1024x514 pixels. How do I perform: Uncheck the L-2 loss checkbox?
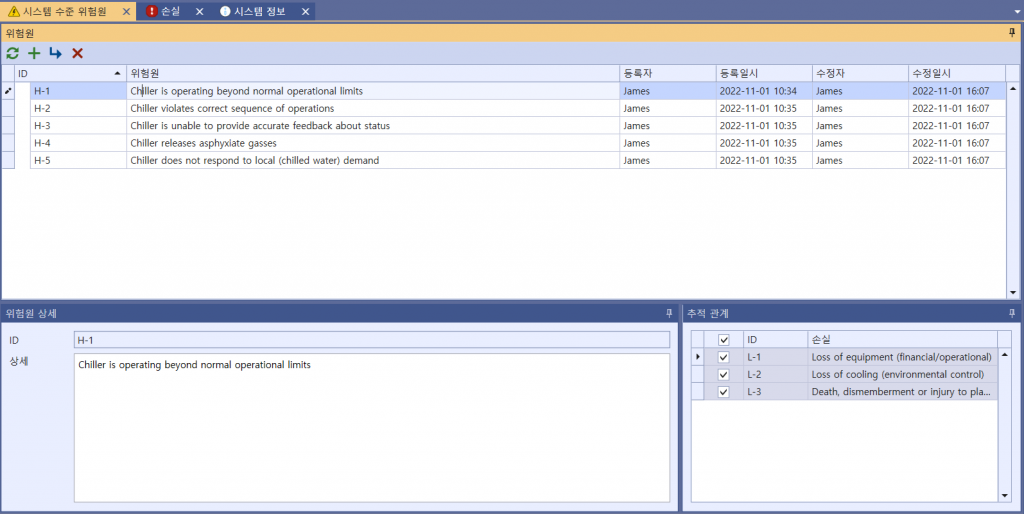pos(724,374)
